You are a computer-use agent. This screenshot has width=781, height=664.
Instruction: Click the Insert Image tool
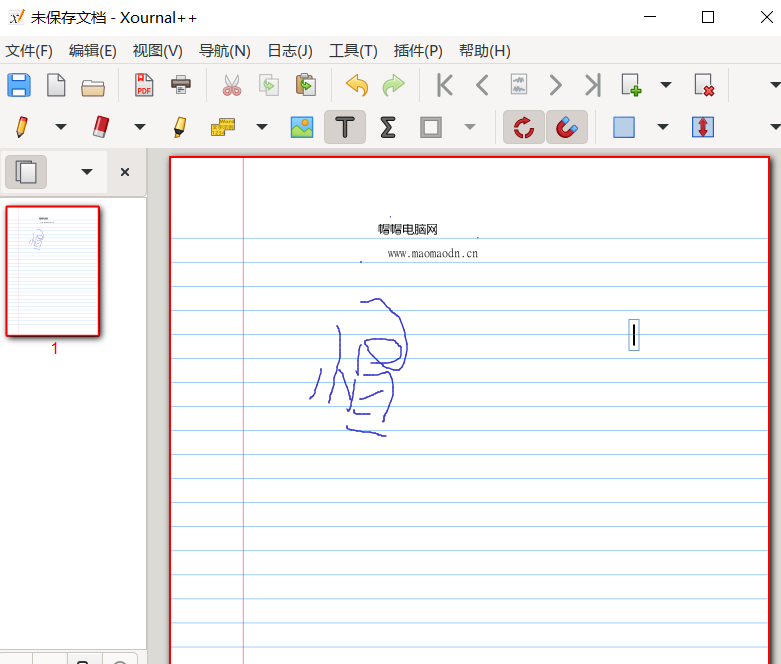(302, 128)
